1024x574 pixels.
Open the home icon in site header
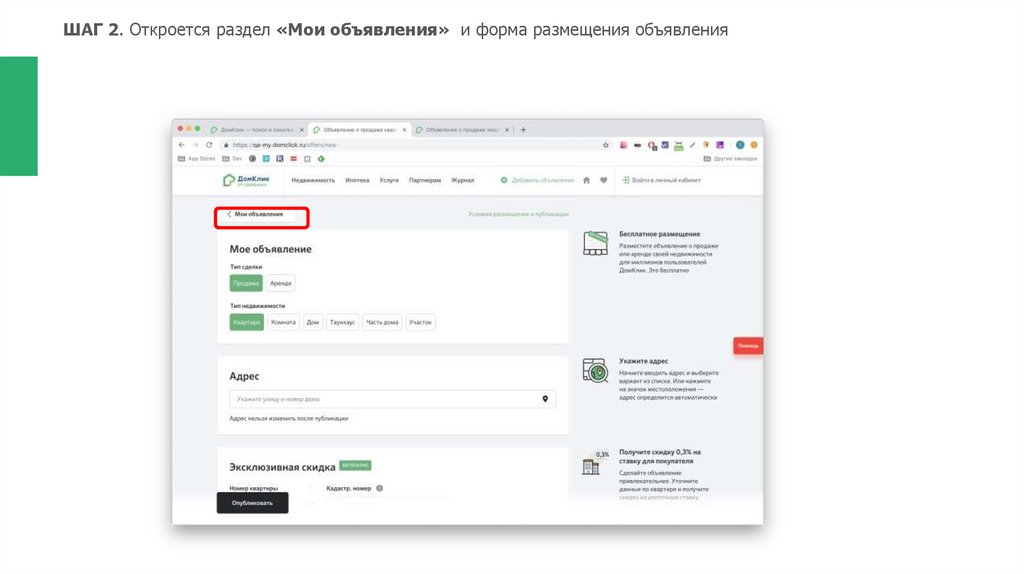click(x=586, y=180)
